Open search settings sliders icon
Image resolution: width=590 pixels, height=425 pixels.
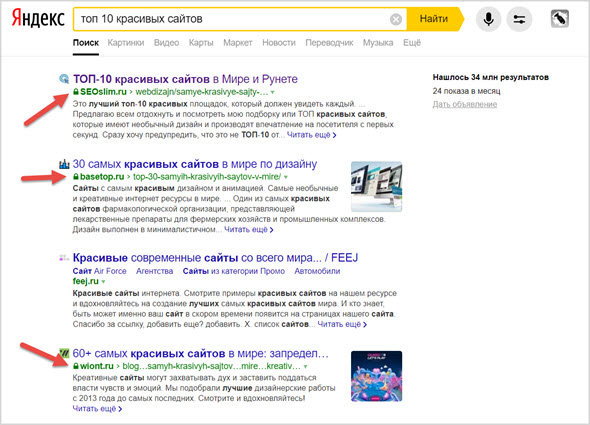(519, 19)
